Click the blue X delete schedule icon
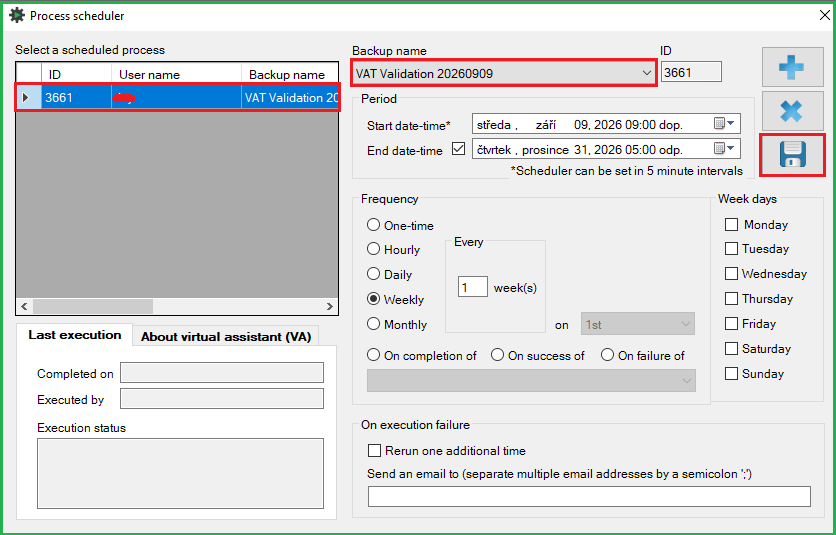This screenshot has width=836, height=535. pyautogui.click(x=792, y=111)
